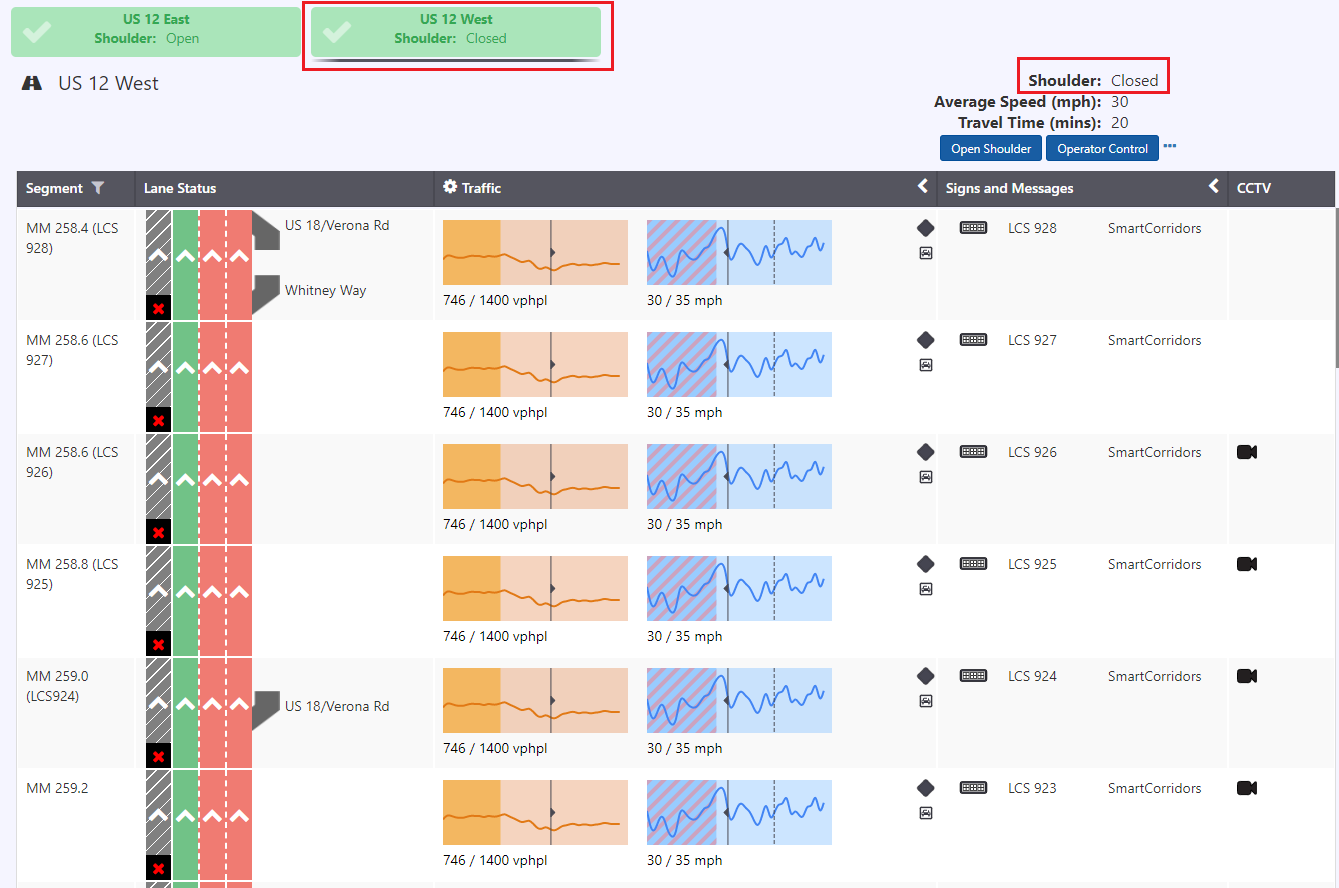Click the MM 258.6 (LCS 927) segment label

(72, 350)
